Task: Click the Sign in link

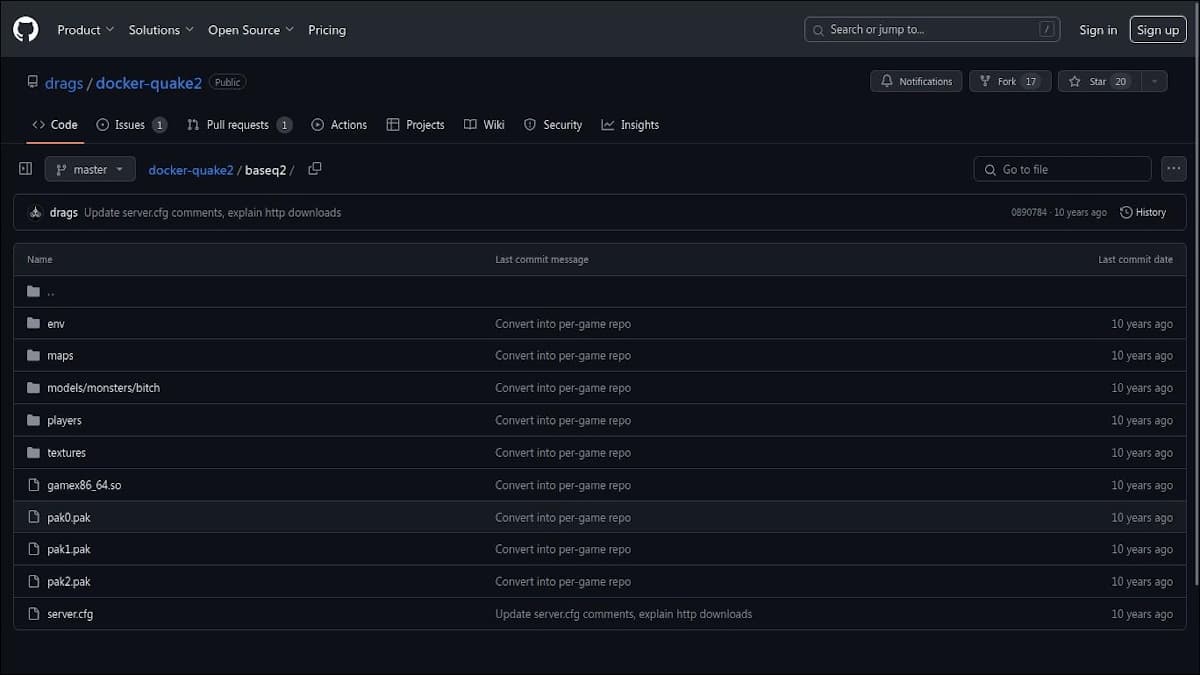Action: [x=1098, y=30]
